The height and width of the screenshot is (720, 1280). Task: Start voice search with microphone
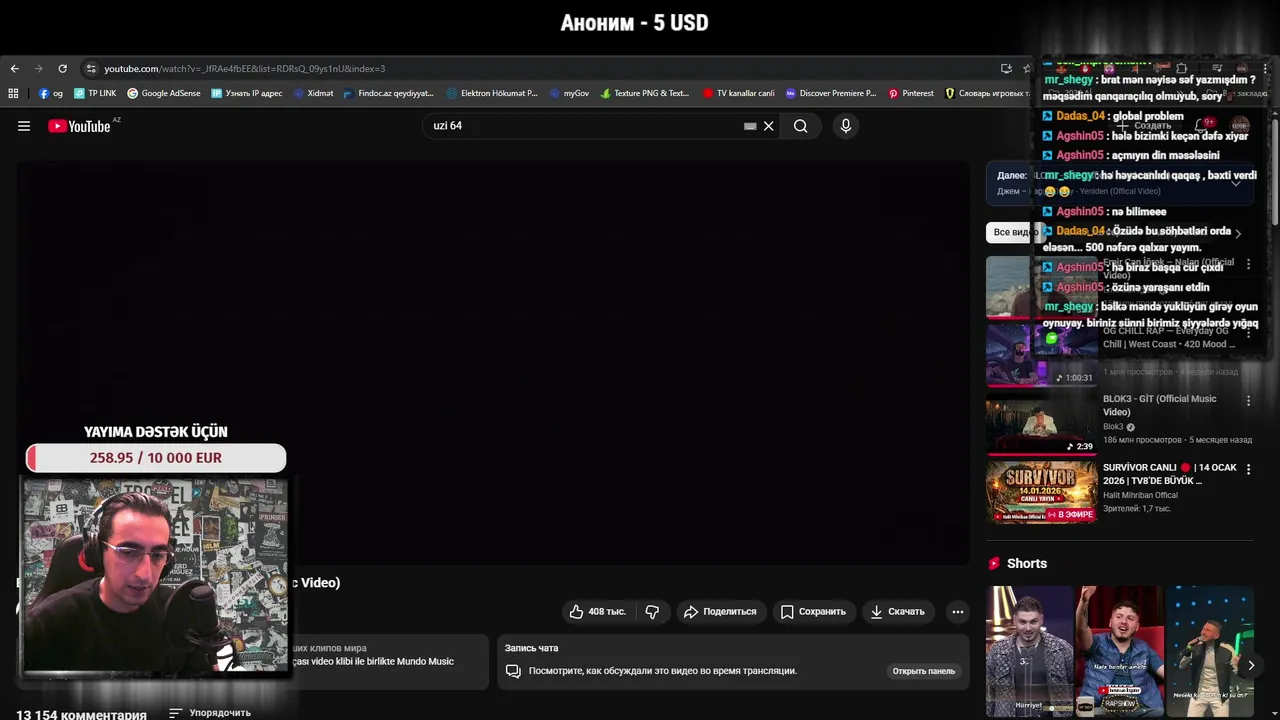point(846,126)
